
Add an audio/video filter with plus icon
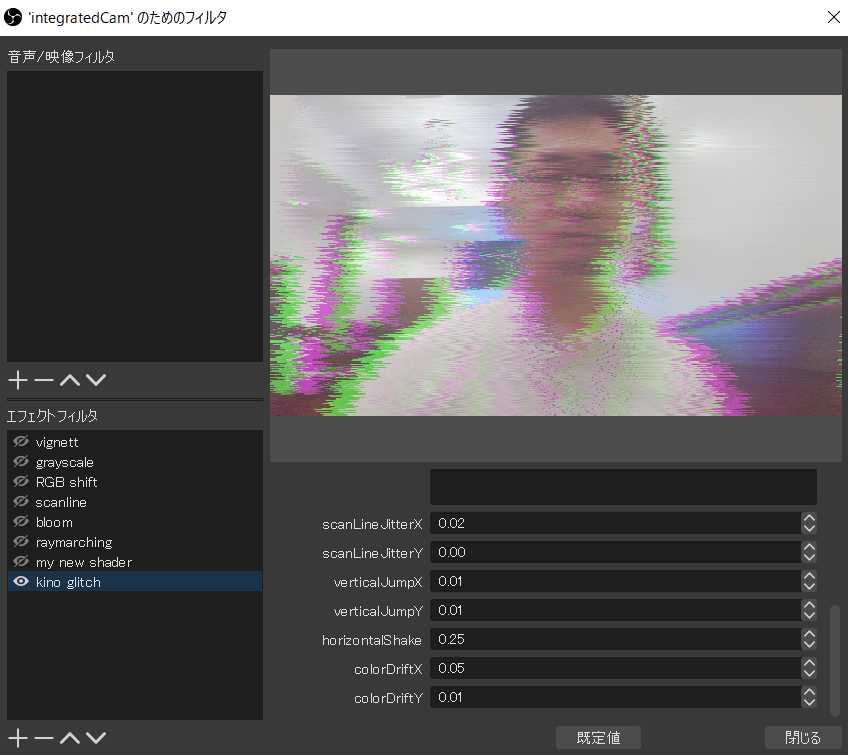[16, 380]
